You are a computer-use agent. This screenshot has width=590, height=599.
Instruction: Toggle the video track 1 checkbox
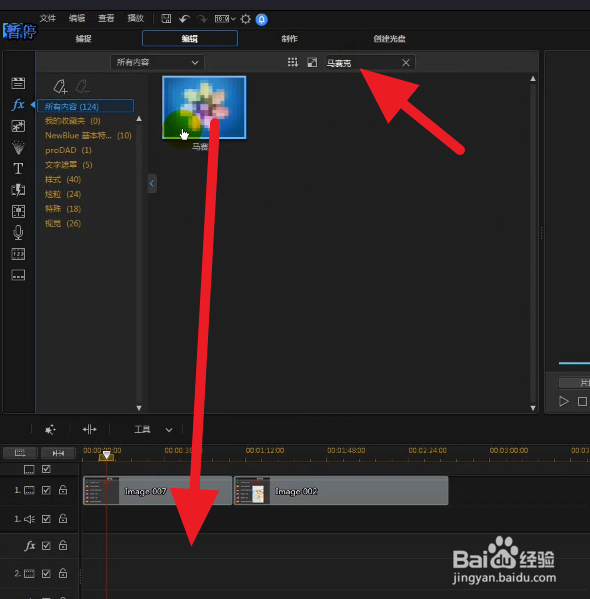click(46, 490)
